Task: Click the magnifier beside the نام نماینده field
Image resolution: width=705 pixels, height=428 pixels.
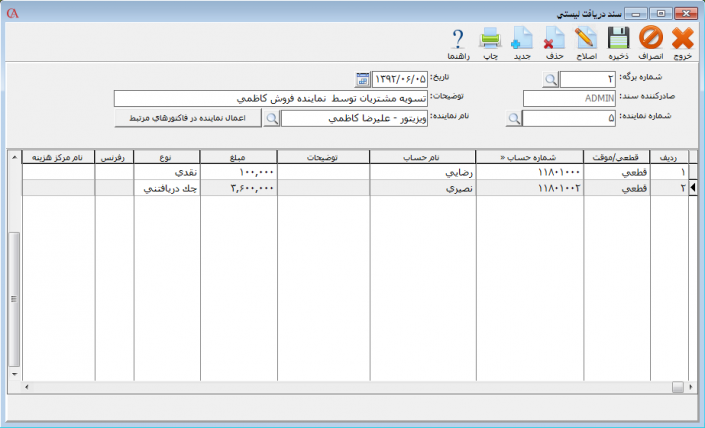Action: point(271,118)
